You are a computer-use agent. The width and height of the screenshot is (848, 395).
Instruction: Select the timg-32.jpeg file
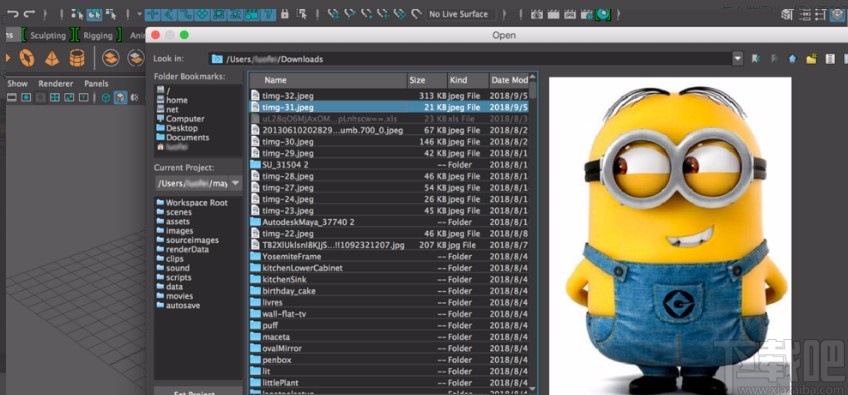(389, 95)
